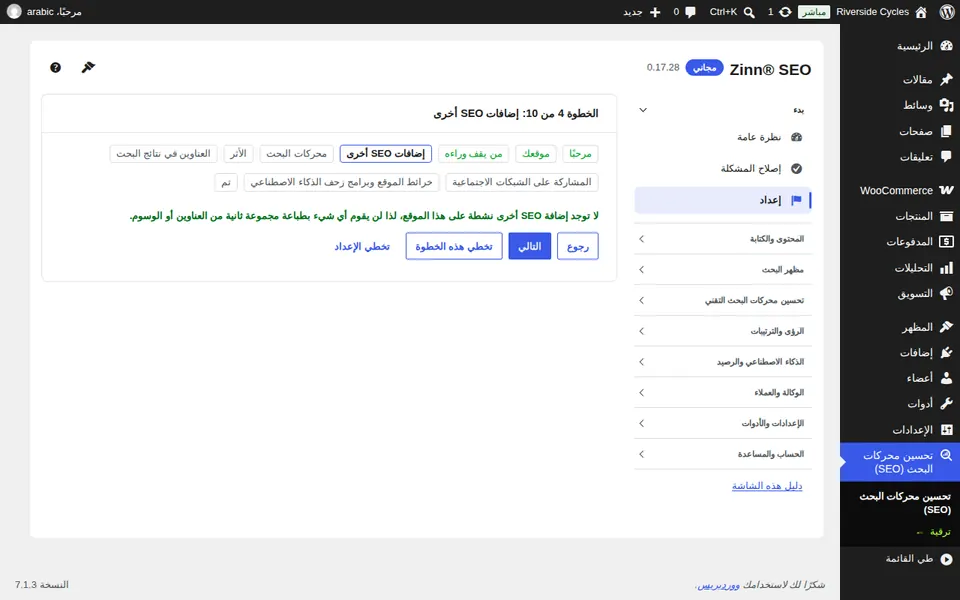Open the دليل هذه الشاشة link
The height and width of the screenshot is (600, 960).
767,486
